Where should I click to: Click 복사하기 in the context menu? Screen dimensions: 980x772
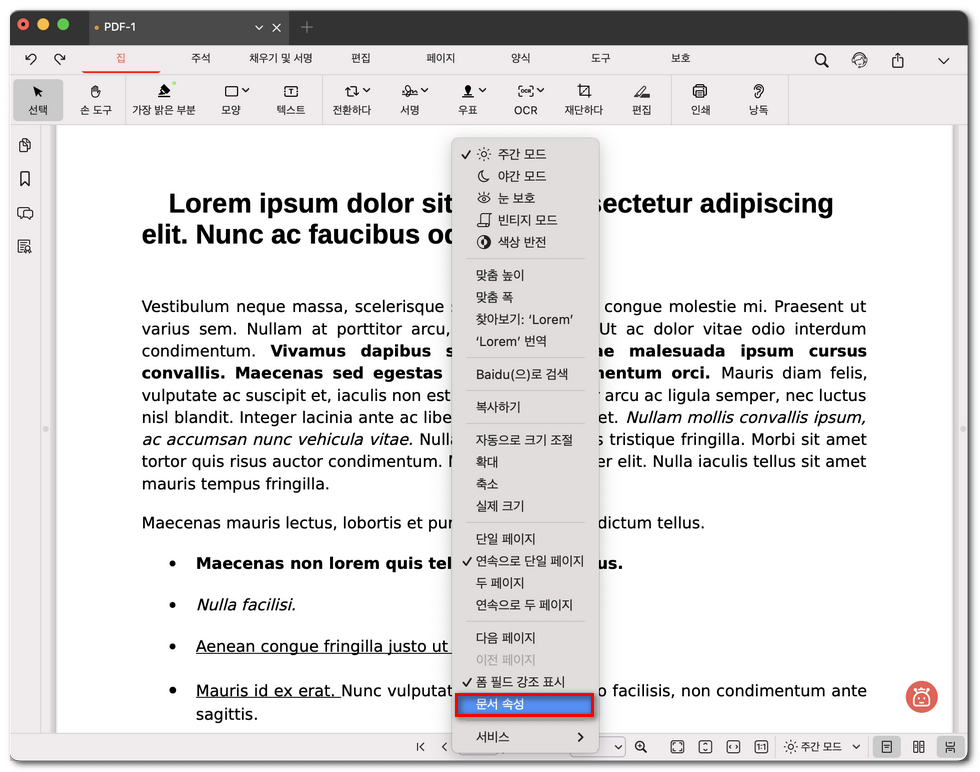click(498, 407)
